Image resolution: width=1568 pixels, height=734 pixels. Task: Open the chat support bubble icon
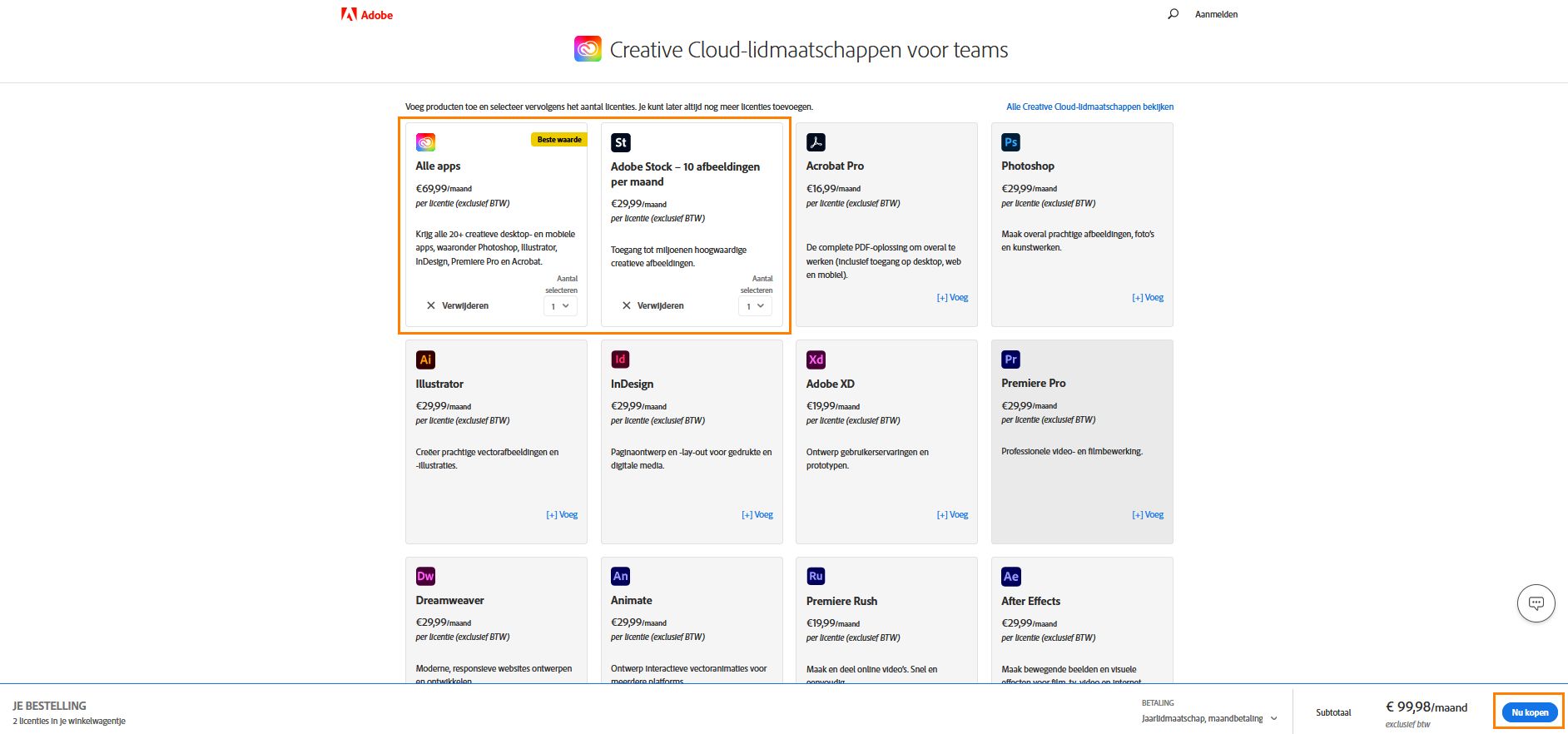tap(1536, 603)
